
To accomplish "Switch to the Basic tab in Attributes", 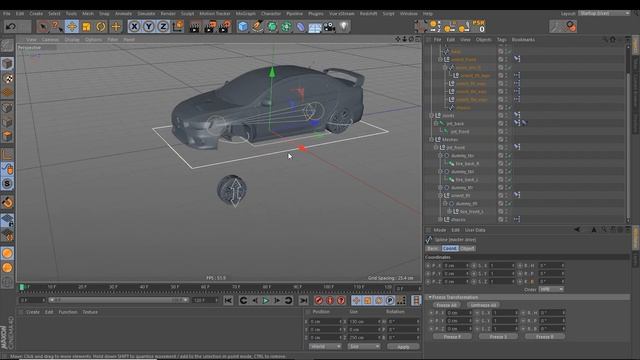I will tap(433, 248).
